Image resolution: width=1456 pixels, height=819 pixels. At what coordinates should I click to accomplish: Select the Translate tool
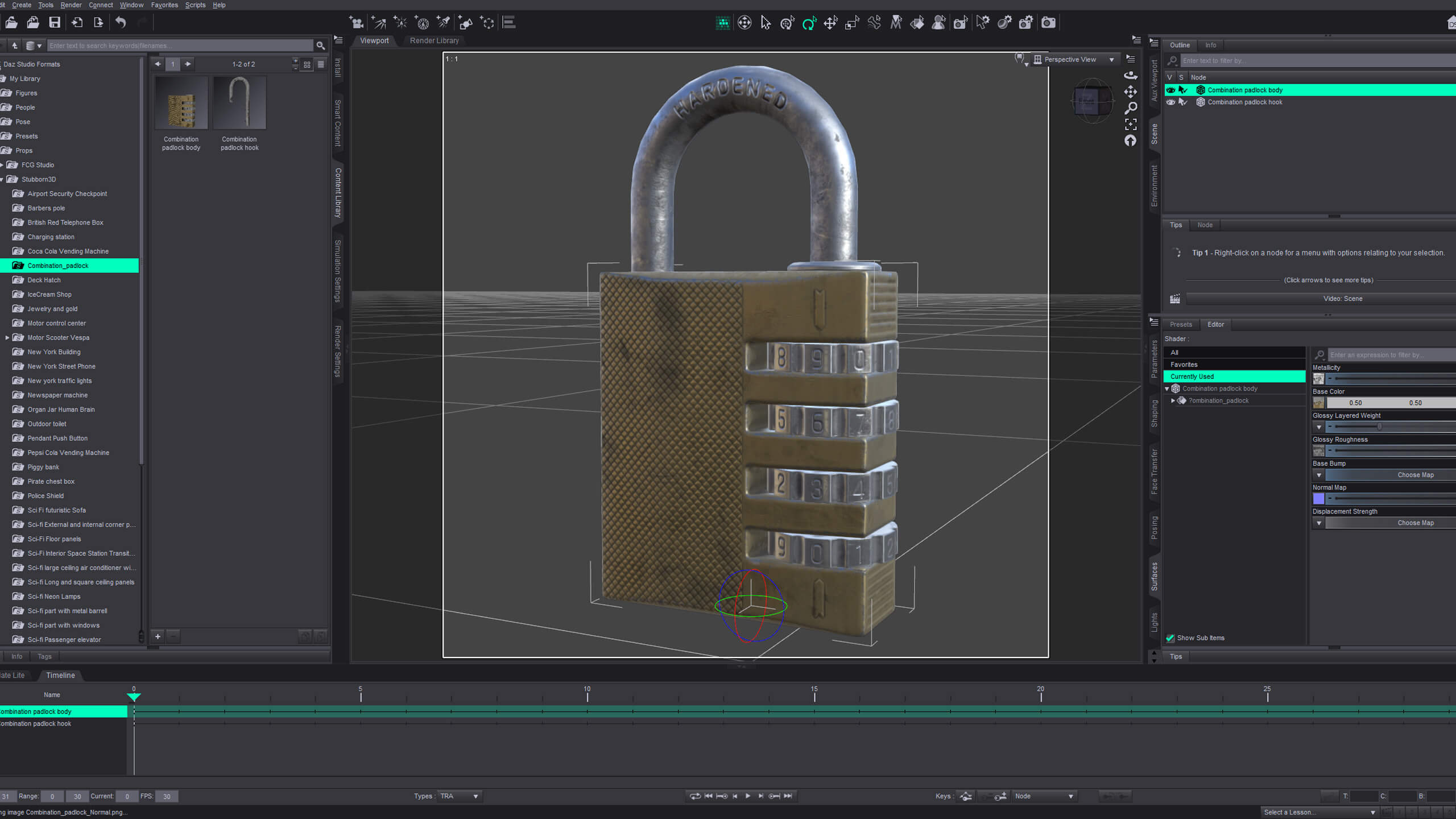(x=830, y=23)
